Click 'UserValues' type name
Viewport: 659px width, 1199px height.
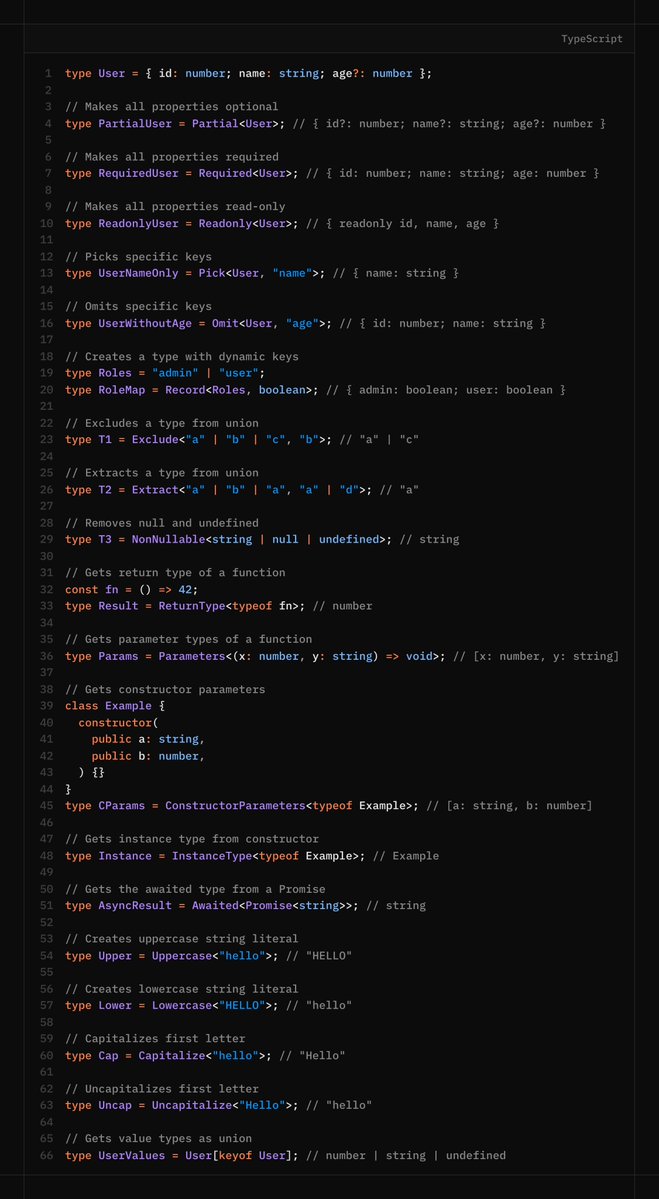131,1155
